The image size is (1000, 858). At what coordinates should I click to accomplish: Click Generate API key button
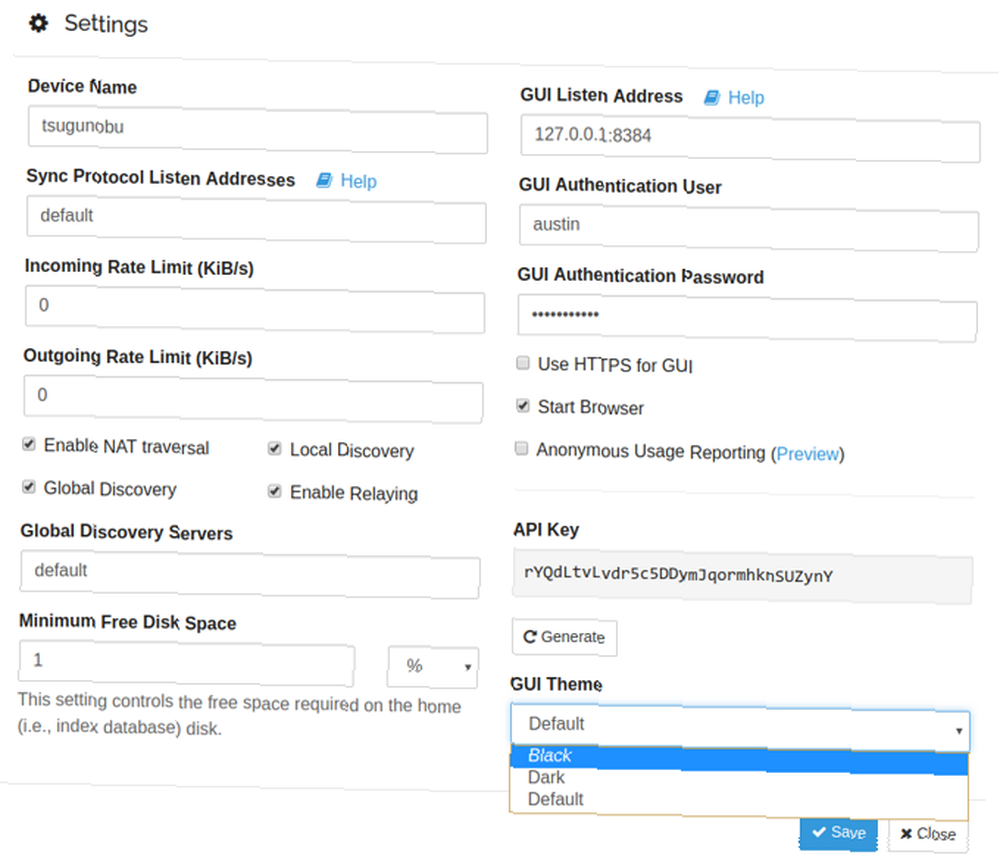click(564, 637)
